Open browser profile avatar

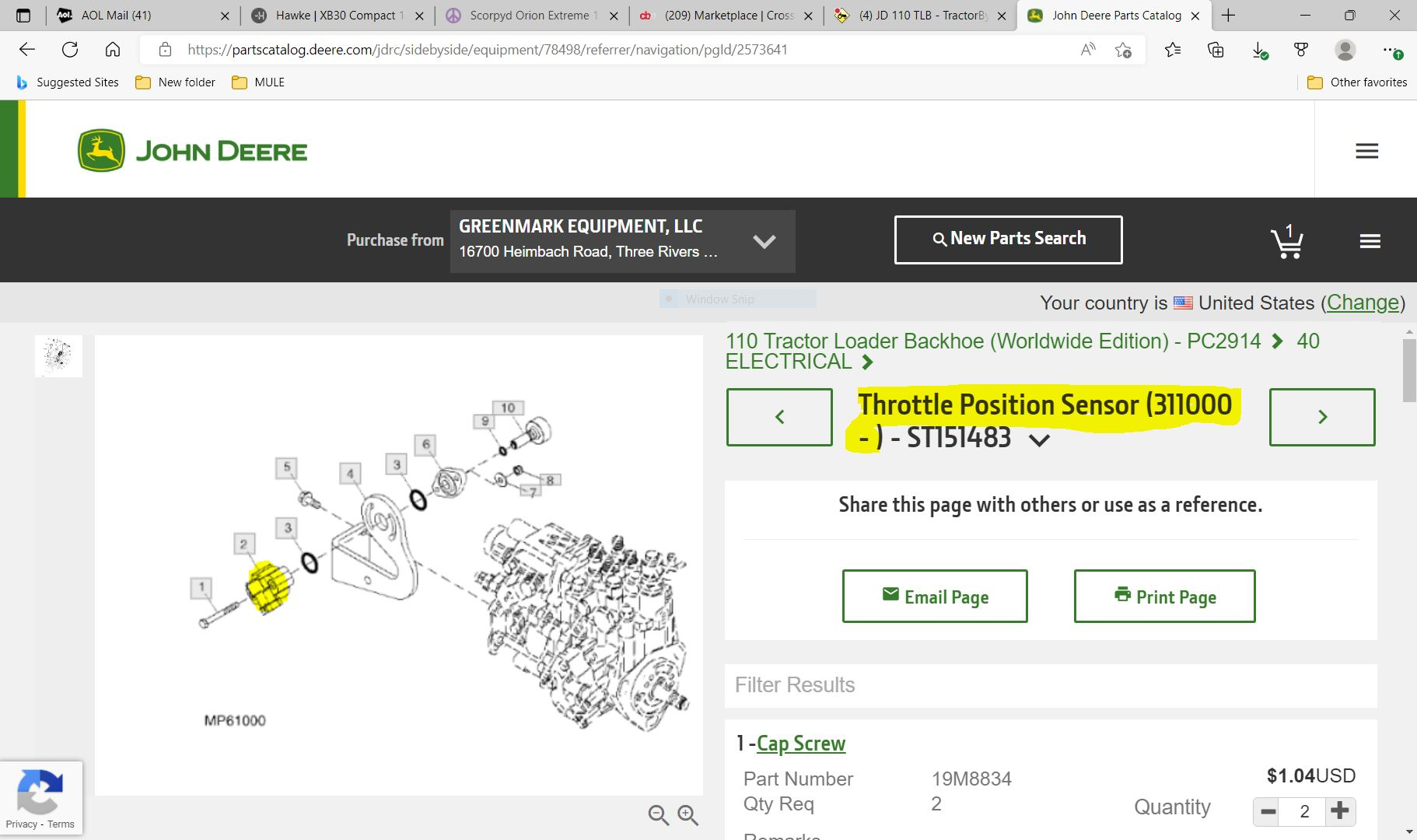point(1345,50)
